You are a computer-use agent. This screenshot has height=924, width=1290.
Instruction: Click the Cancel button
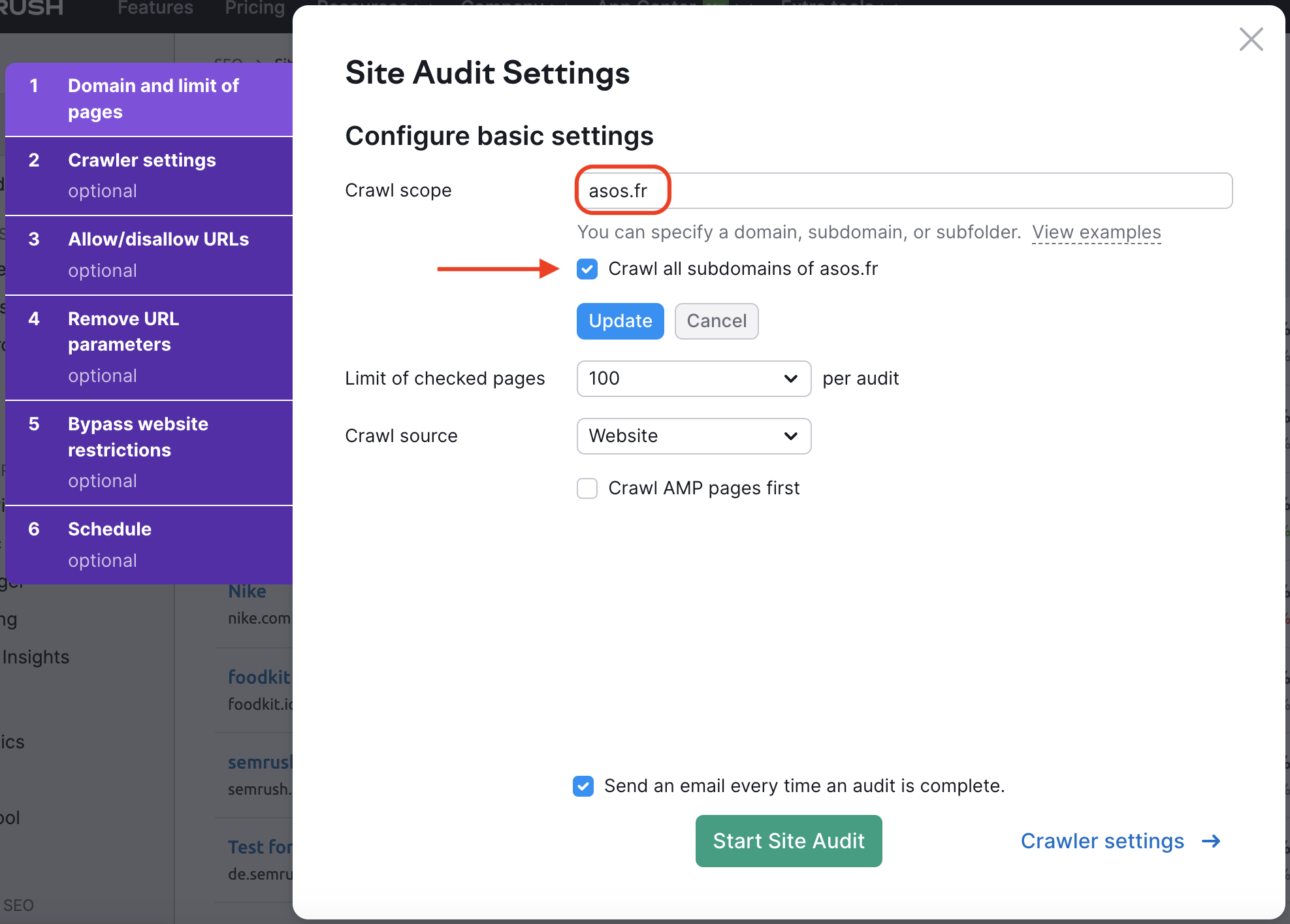point(716,321)
